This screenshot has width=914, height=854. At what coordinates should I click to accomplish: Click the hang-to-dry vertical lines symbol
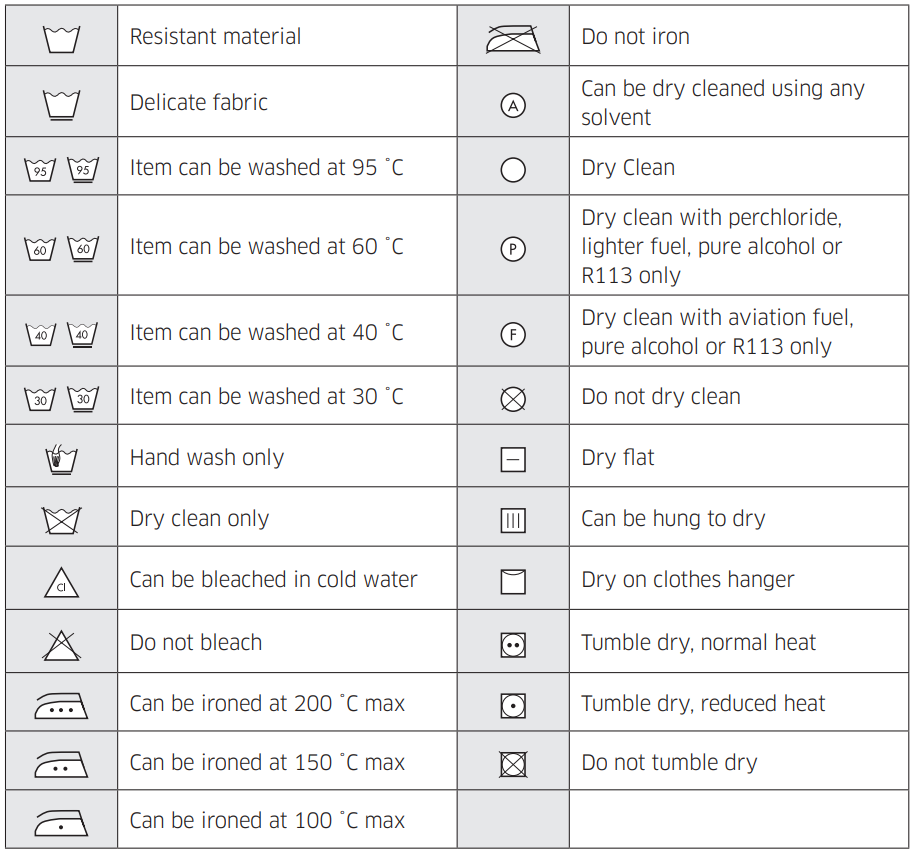[x=513, y=521]
